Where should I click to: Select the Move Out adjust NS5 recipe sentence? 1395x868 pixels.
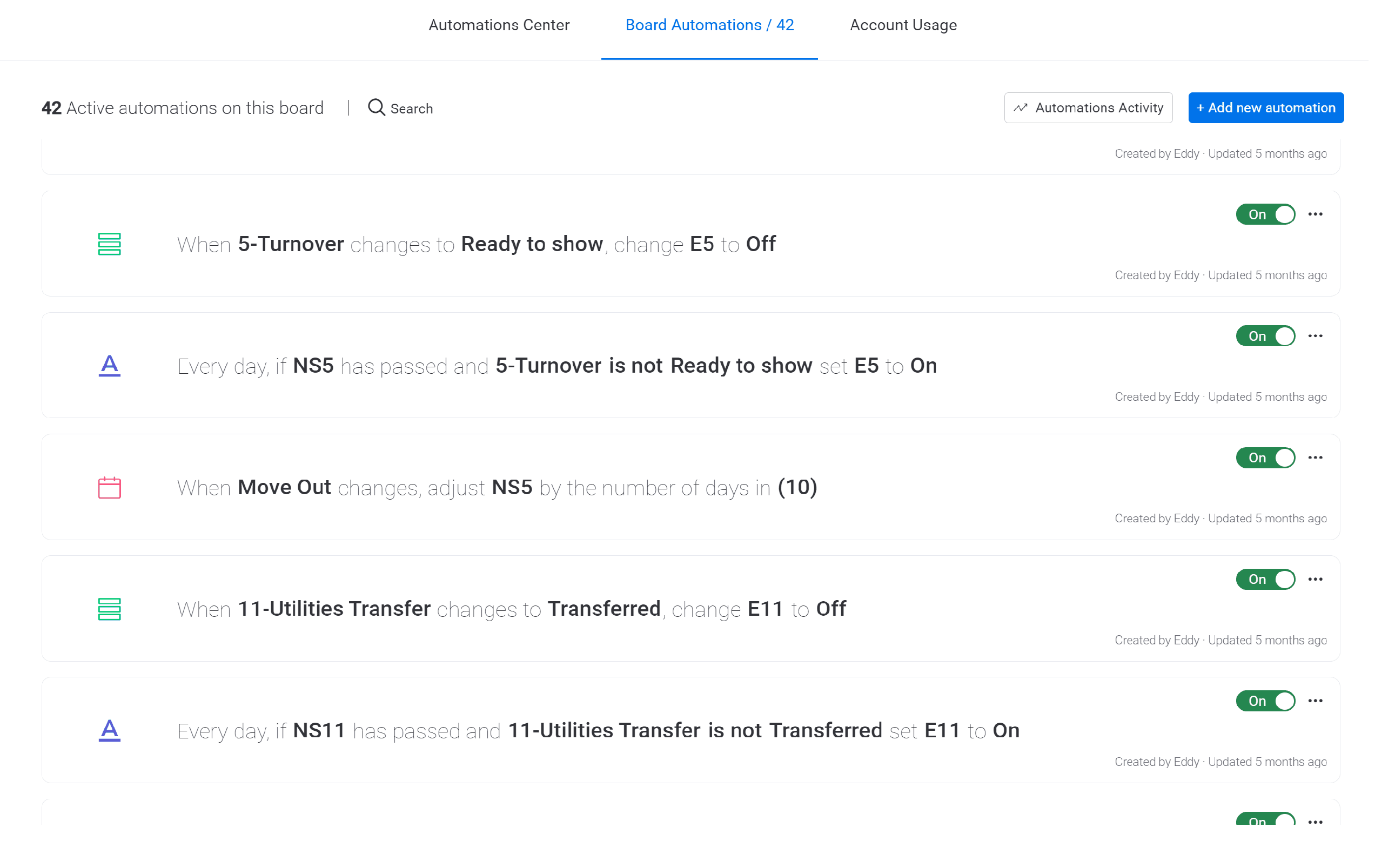(497, 488)
